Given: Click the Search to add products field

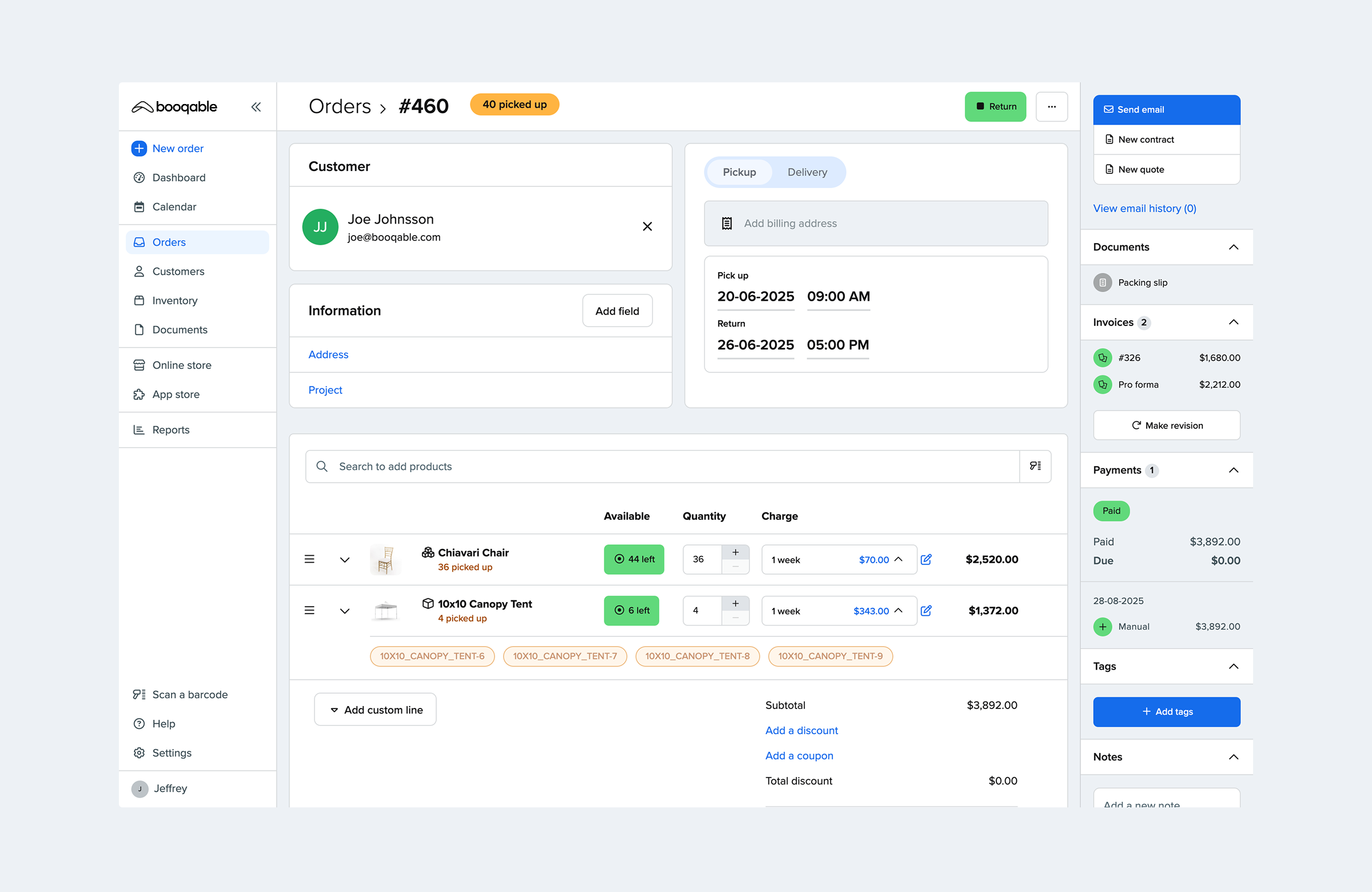Looking at the screenshot, I should (663, 466).
